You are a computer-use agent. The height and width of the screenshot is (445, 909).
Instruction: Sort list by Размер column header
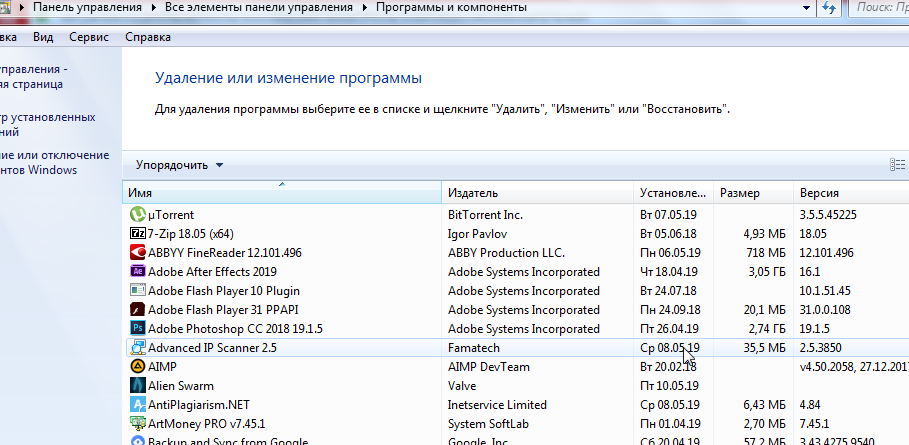tap(753, 193)
